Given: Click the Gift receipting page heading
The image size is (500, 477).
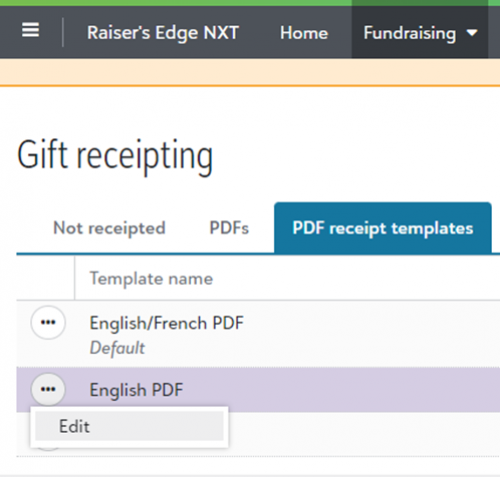Looking at the screenshot, I should (115, 156).
